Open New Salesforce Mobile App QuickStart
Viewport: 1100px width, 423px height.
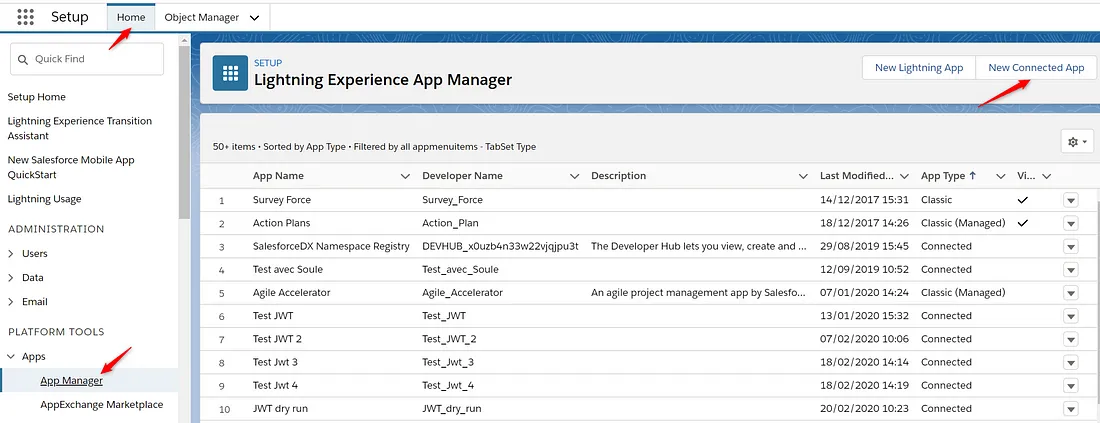tap(71, 167)
